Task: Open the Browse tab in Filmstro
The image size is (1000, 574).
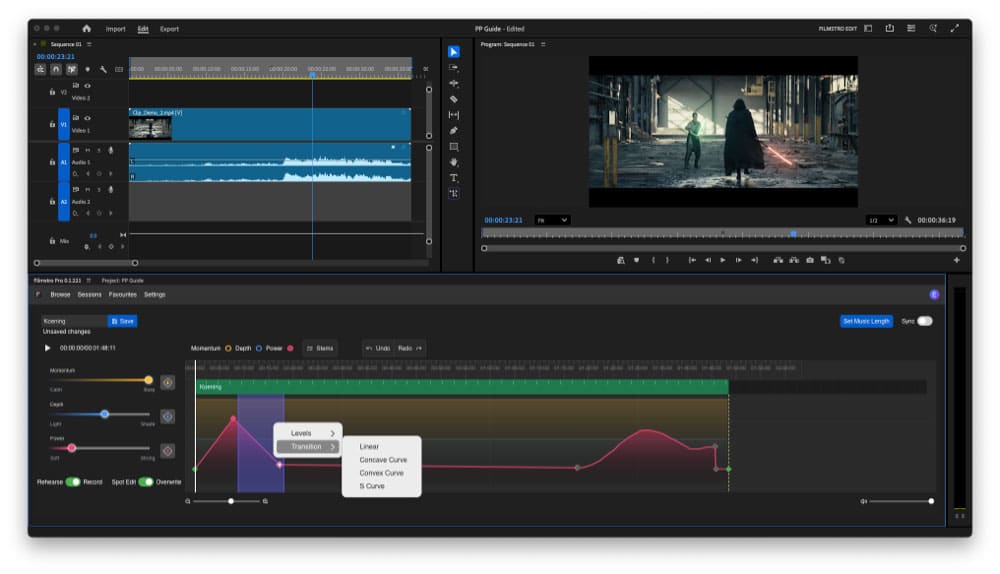Action: pyautogui.click(x=60, y=295)
